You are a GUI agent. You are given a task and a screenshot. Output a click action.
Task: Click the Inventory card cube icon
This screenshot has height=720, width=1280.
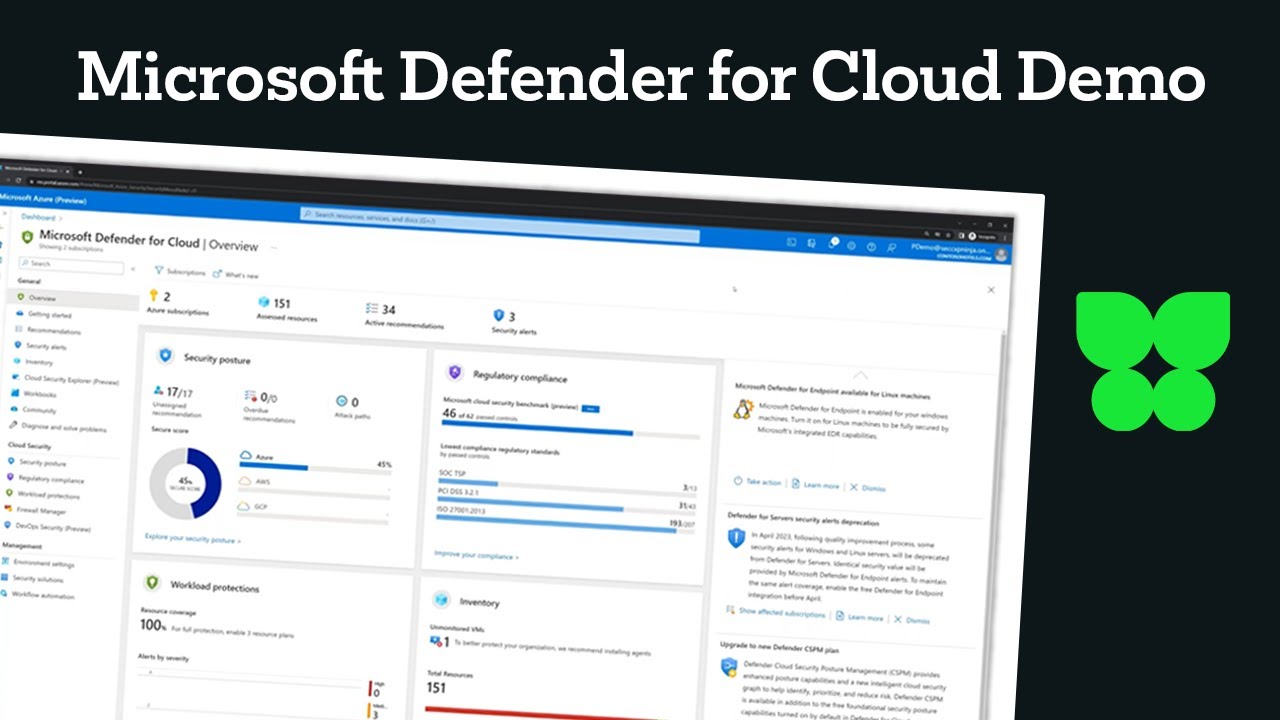click(441, 599)
